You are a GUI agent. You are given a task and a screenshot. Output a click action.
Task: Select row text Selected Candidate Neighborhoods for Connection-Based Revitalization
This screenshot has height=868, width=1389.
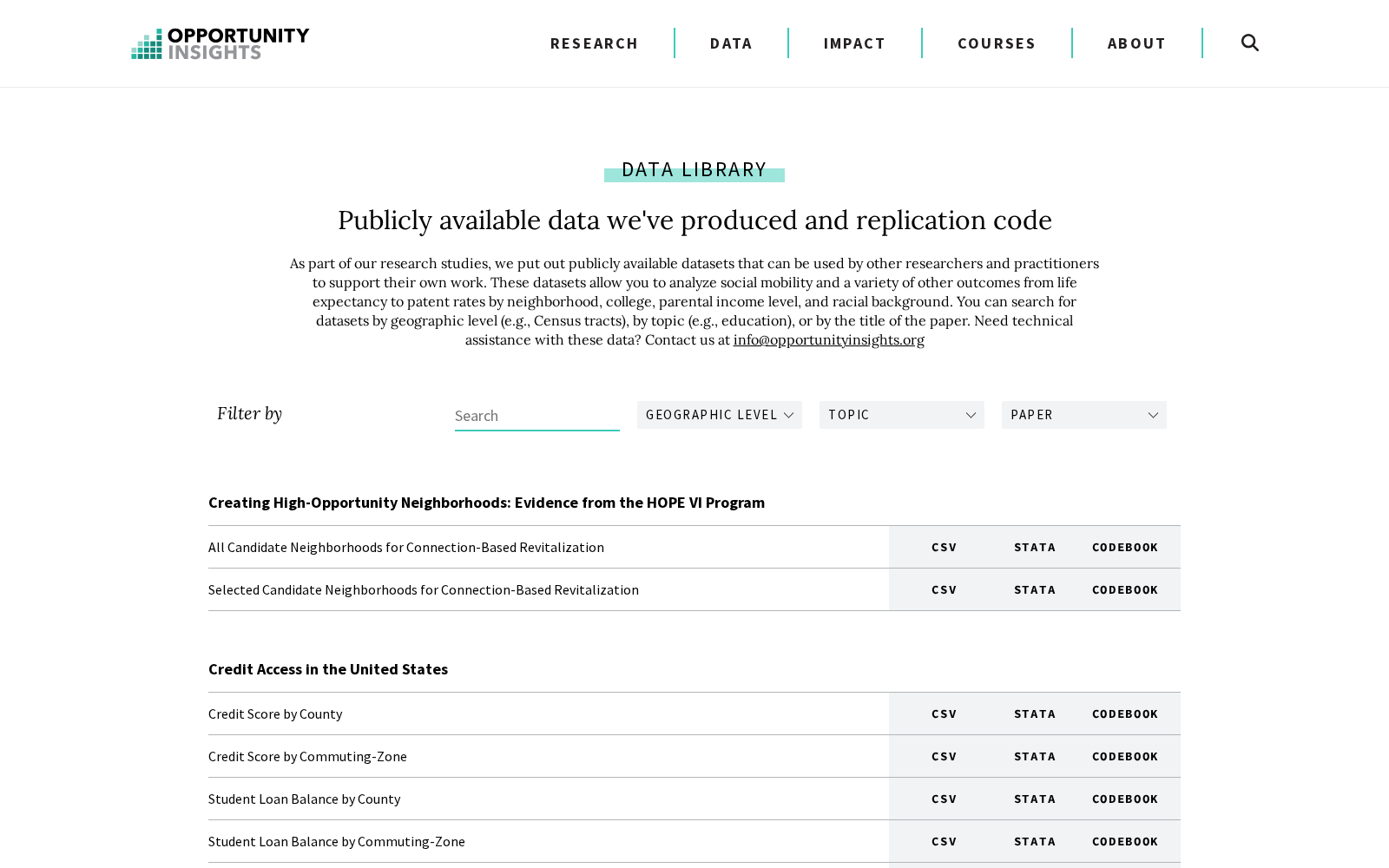pos(424,589)
